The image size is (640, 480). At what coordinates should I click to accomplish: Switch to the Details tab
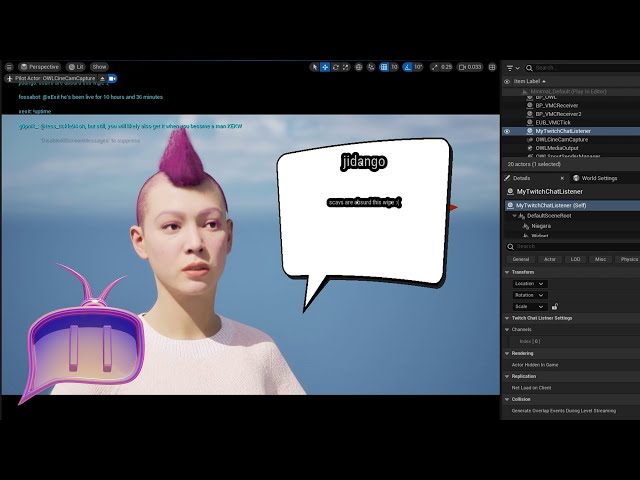coord(521,178)
